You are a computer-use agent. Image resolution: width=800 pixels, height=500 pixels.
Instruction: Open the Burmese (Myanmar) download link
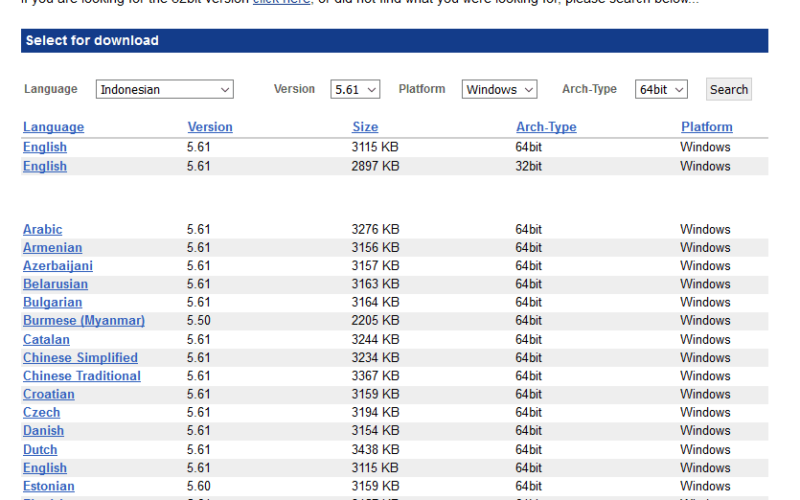coord(84,321)
